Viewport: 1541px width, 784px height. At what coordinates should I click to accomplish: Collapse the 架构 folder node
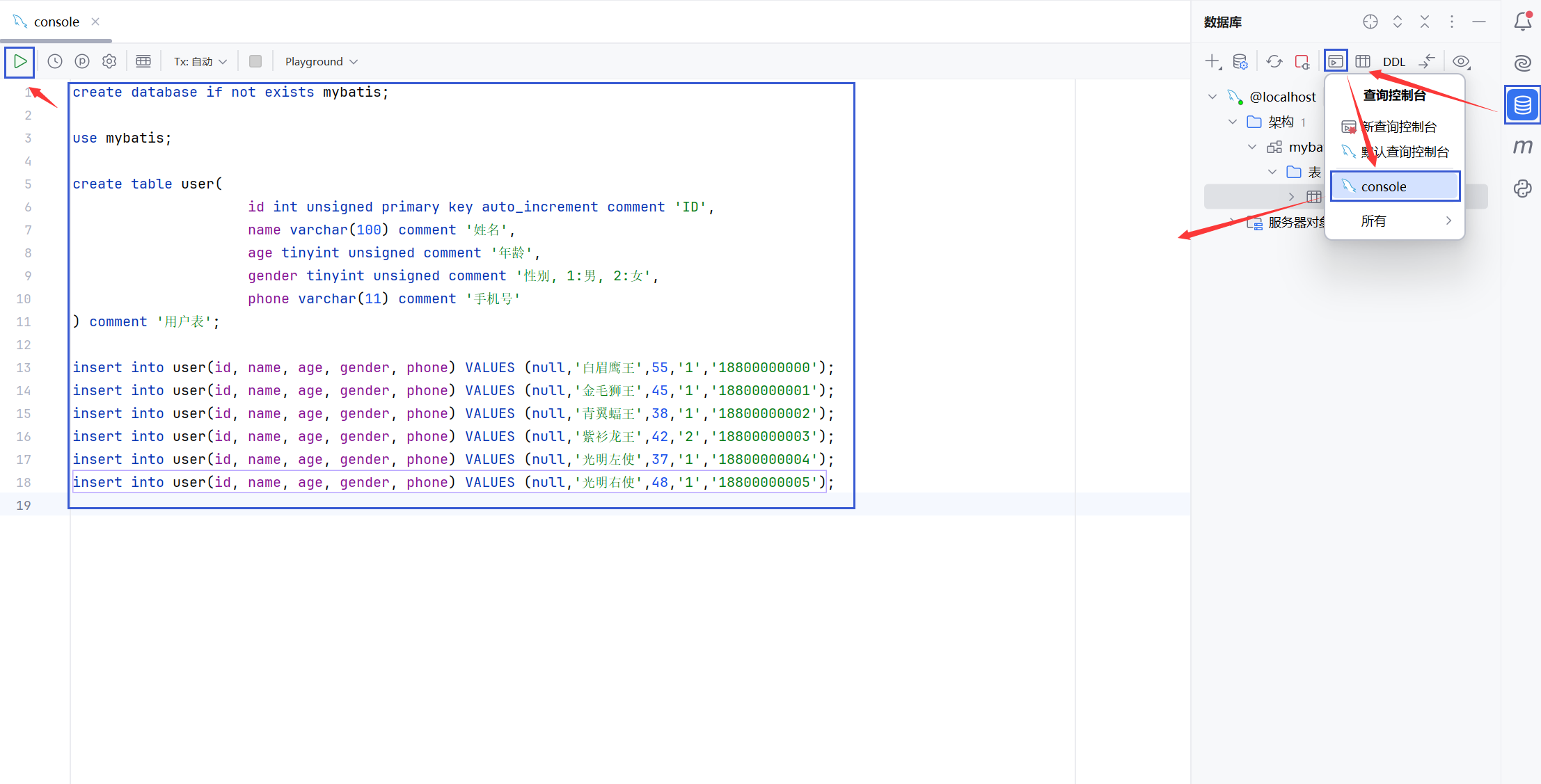coord(1233,122)
